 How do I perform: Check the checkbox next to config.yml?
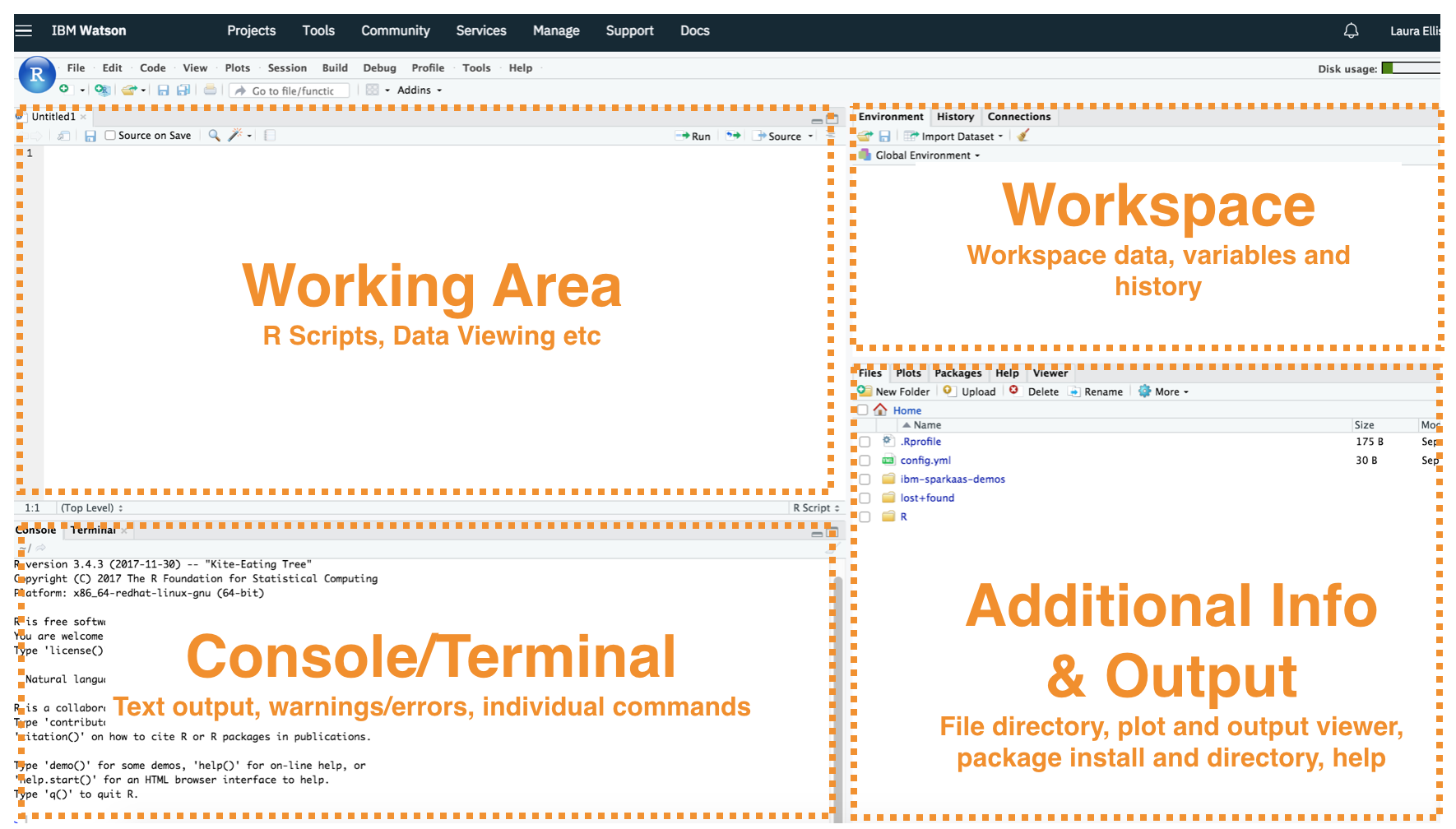(x=864, y=460)
